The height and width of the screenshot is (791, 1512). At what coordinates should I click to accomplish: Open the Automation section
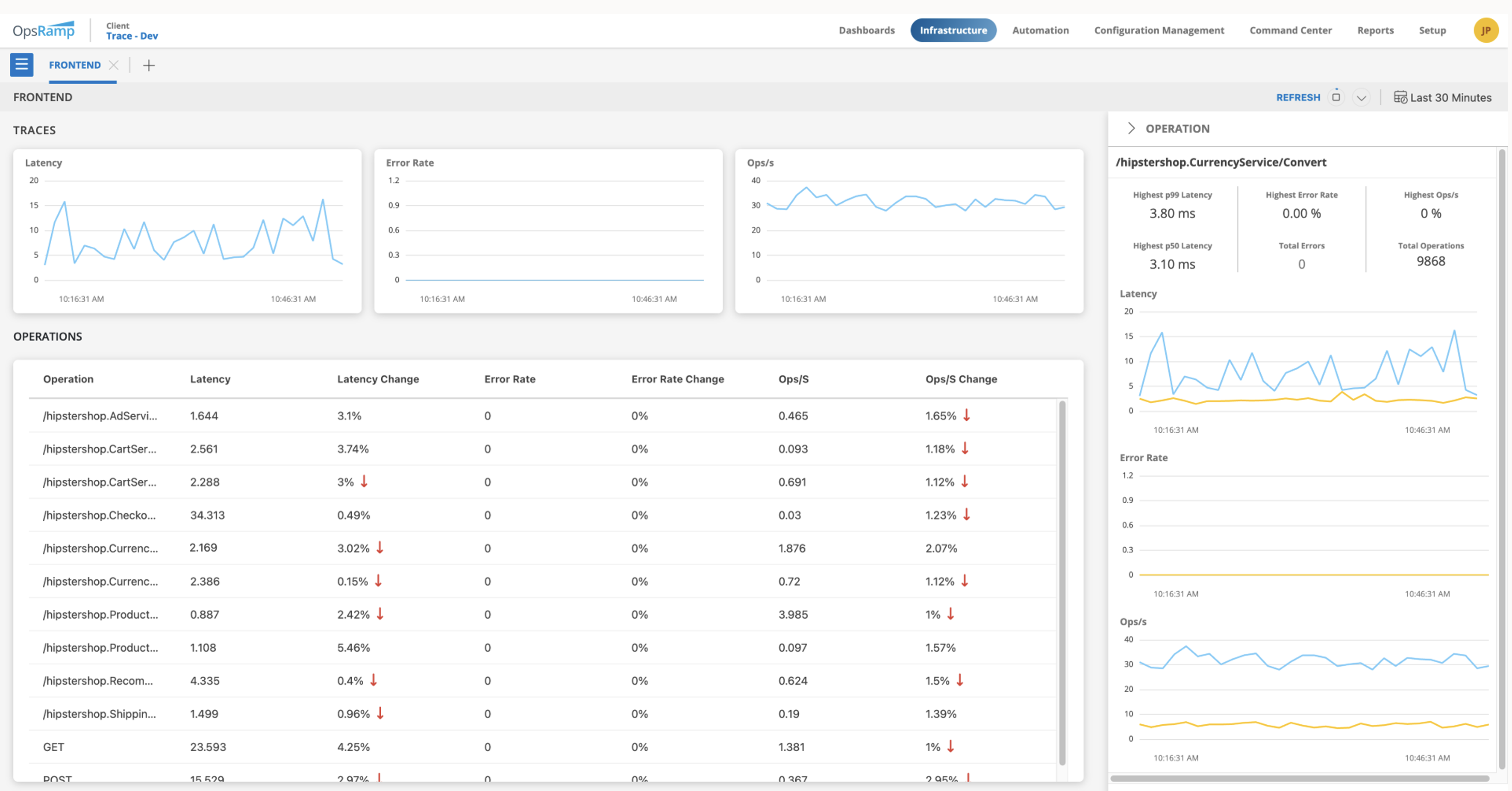click(x=1040, y=30)
